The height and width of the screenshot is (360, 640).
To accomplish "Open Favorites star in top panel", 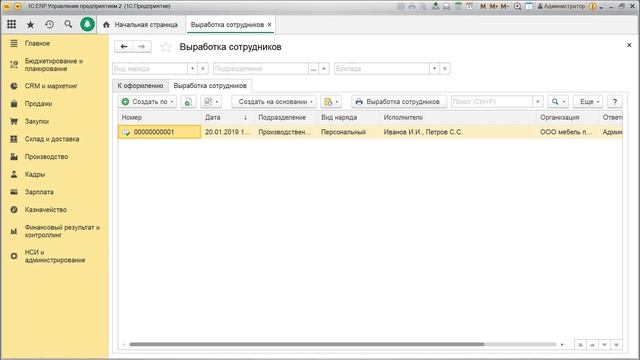I will click(30, 24).
